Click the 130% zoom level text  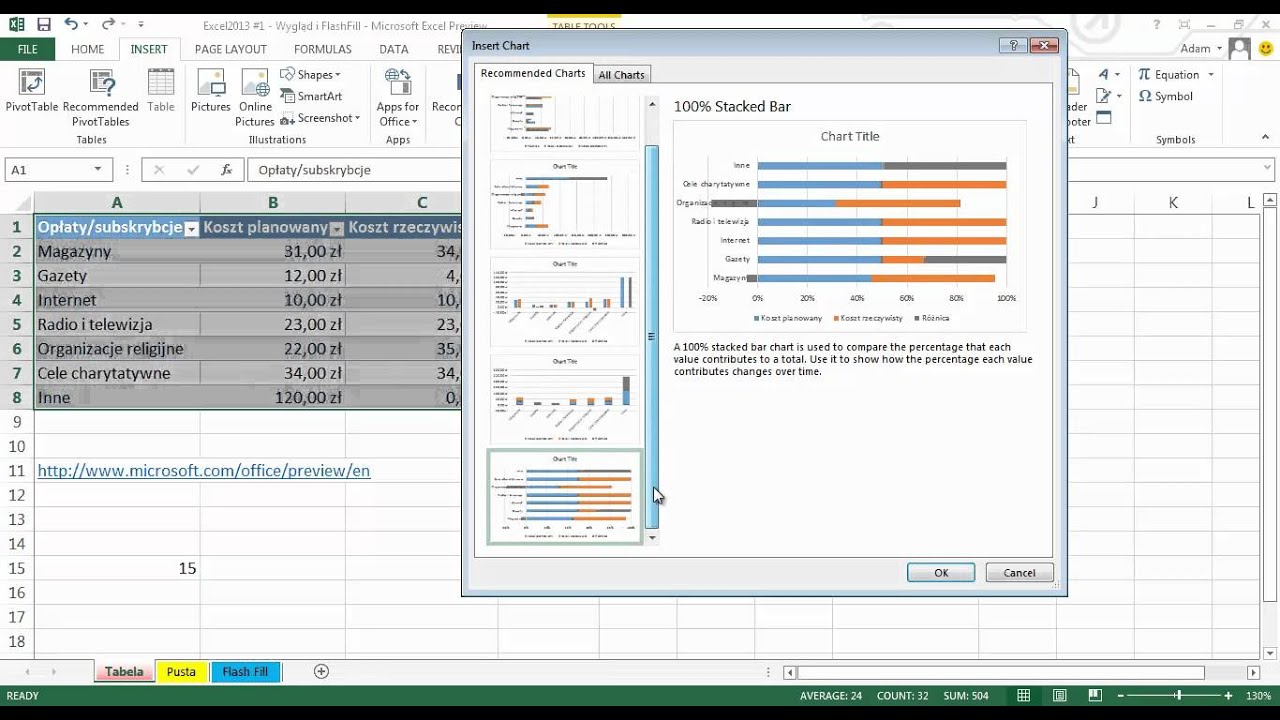click(x=1257, y=696)
